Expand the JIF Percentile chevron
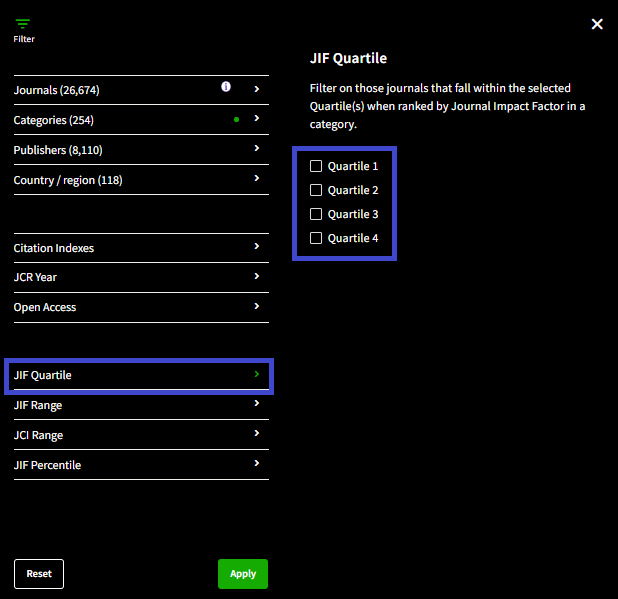The height and width of the screenshot is (599, 618). coord(257,464)
